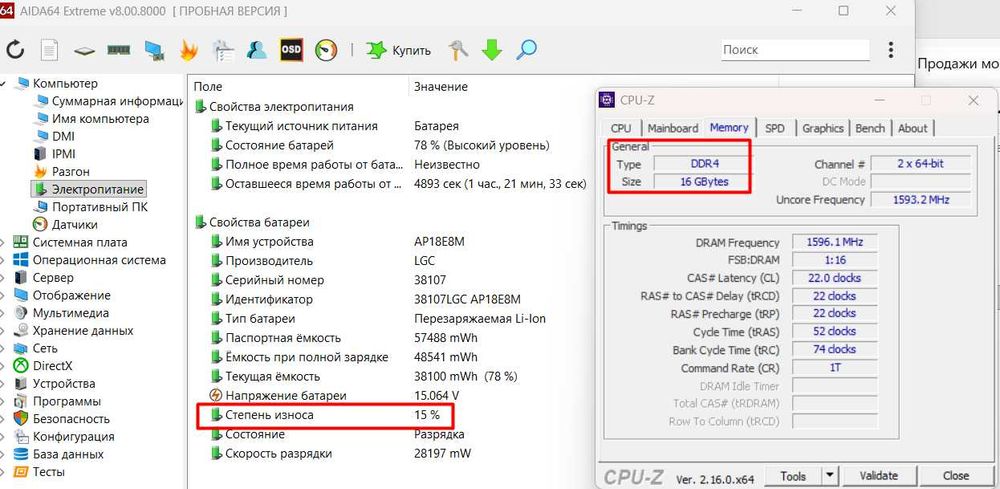Select Суммарная информация in tree

click(x=110, y=101)
